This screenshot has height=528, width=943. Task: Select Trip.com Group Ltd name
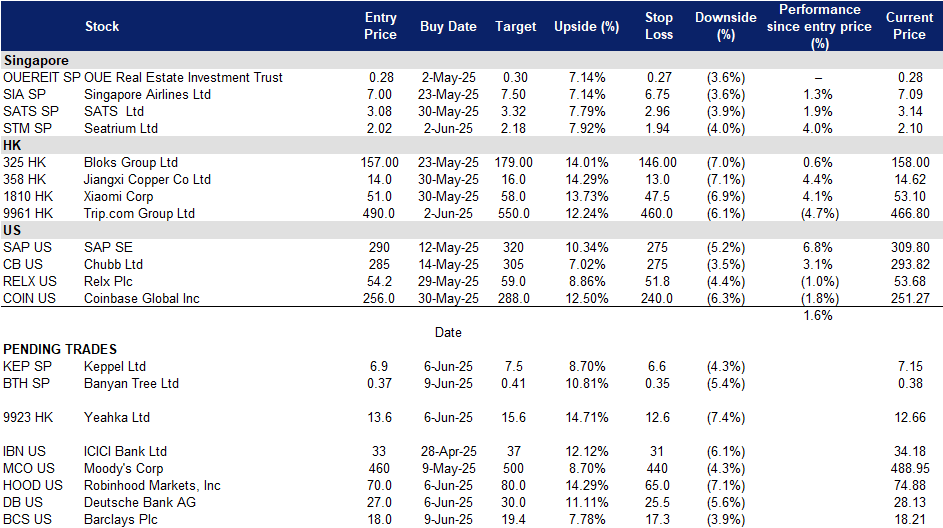tap(140, 213)
